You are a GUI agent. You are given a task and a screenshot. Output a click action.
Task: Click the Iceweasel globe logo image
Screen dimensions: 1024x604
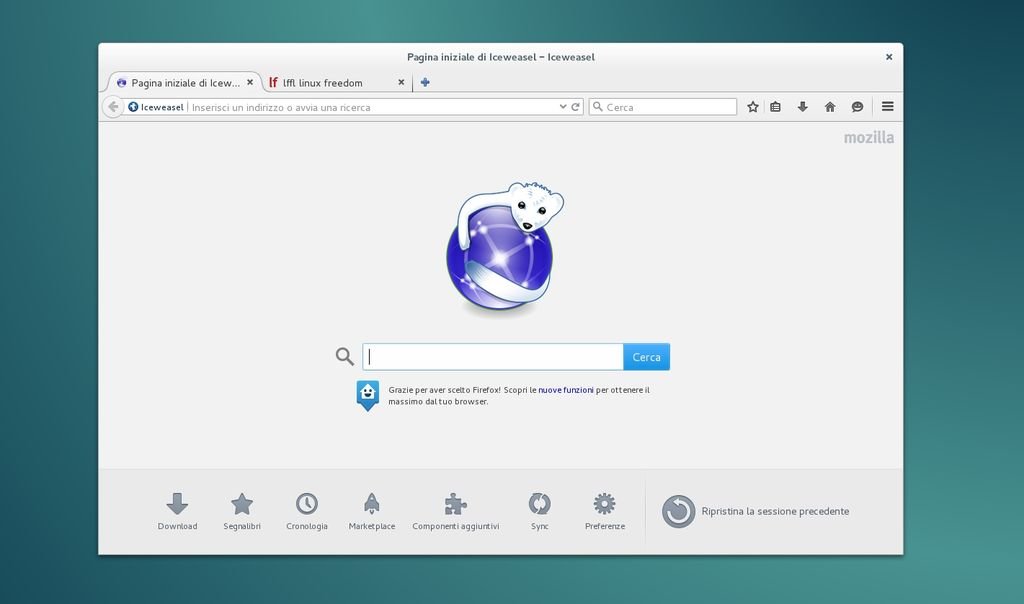click(504, 249)
